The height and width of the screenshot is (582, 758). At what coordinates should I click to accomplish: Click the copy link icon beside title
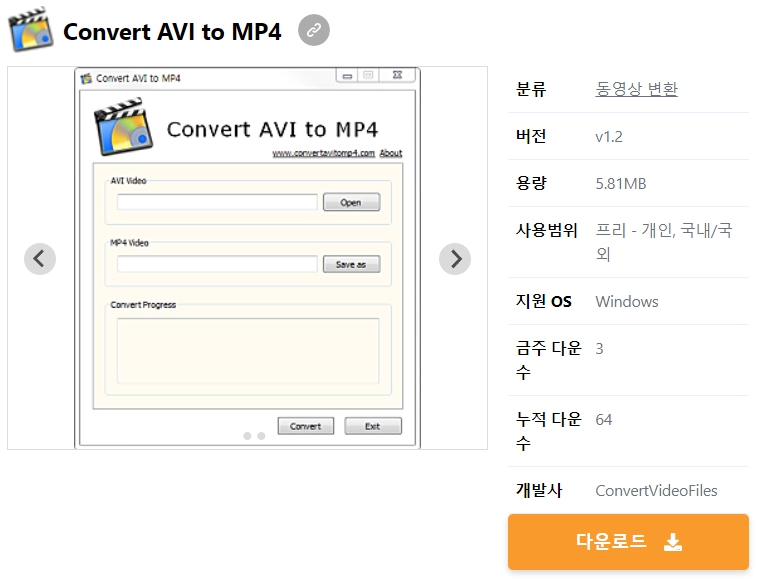pyautogui.click(x=314, y=30)
